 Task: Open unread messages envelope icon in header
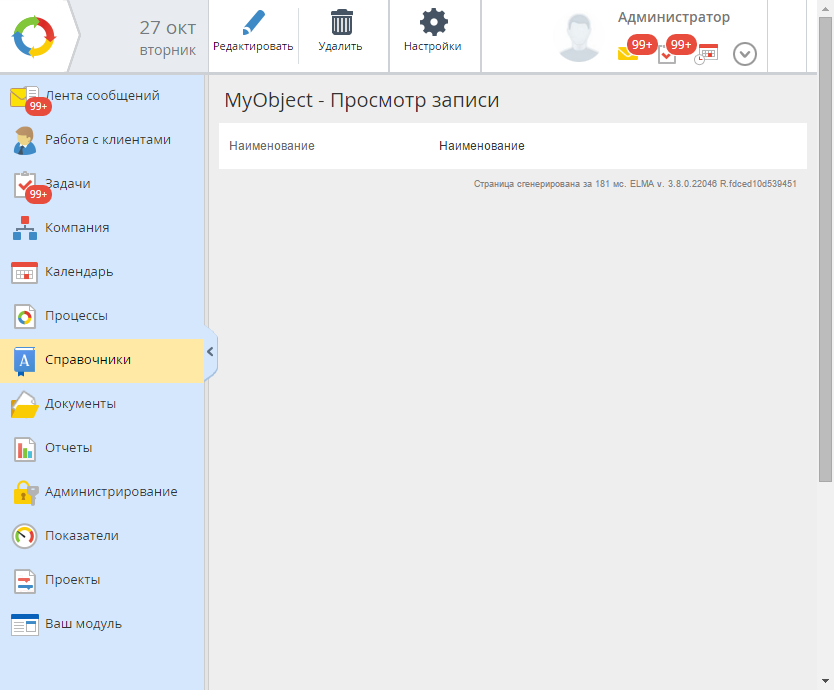click(628, 54)
